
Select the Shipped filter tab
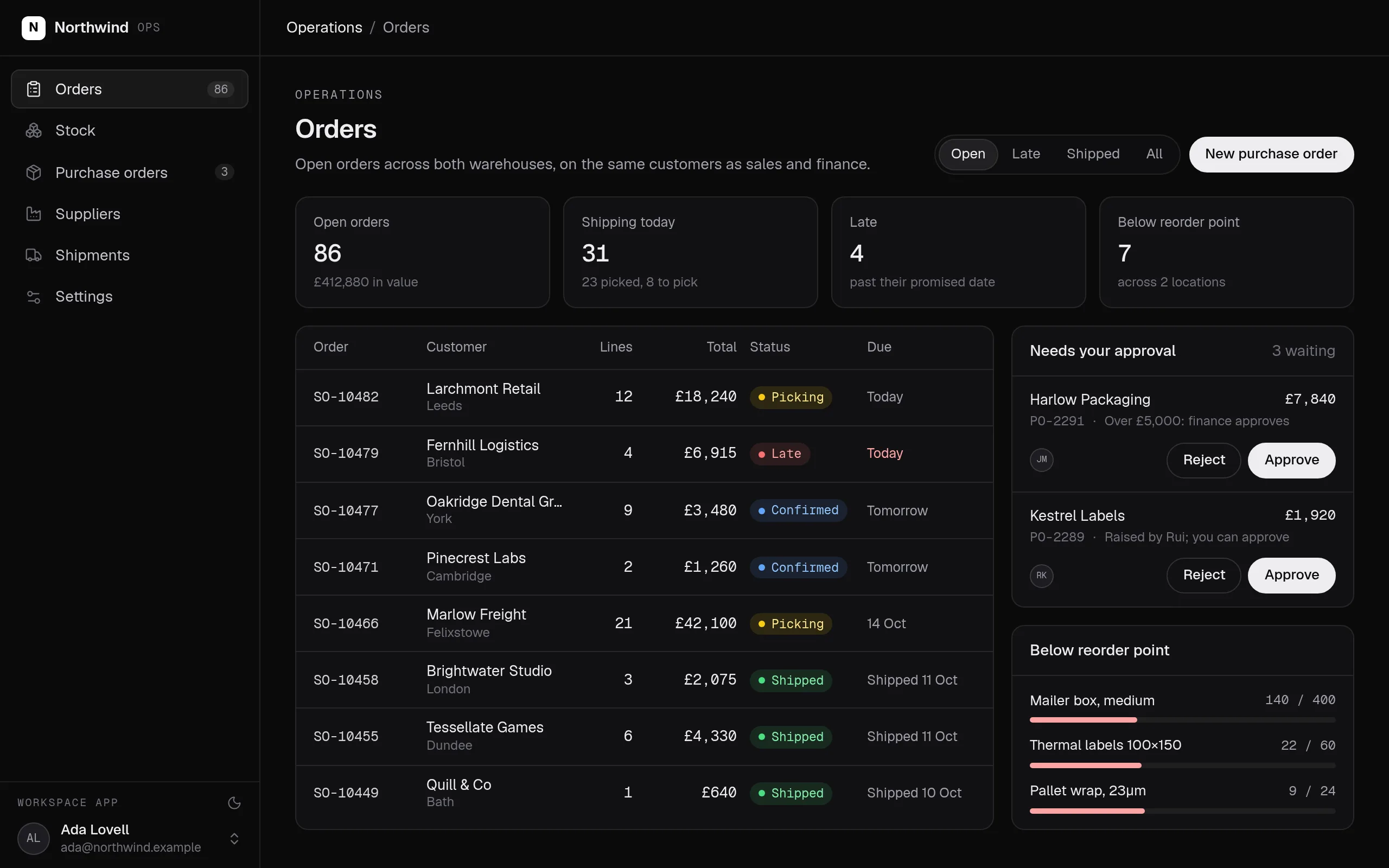pyautogui.click(x=1093, y=154)
